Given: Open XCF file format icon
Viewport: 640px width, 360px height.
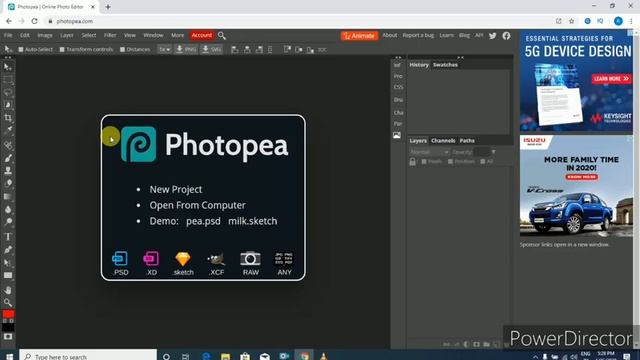Looking at the screenshot, I should [216, 263].
